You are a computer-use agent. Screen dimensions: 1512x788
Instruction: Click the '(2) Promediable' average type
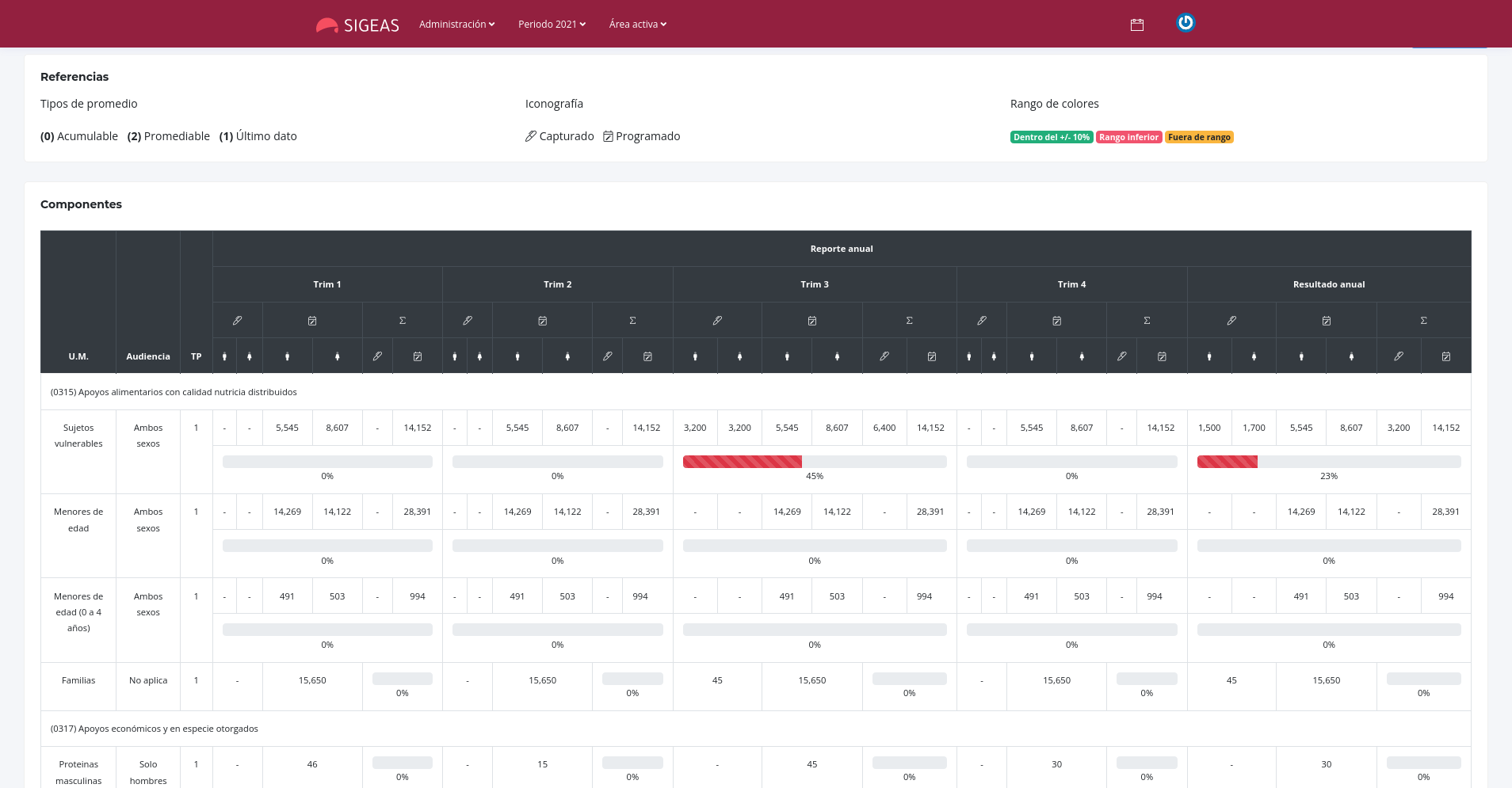[169, 136]
